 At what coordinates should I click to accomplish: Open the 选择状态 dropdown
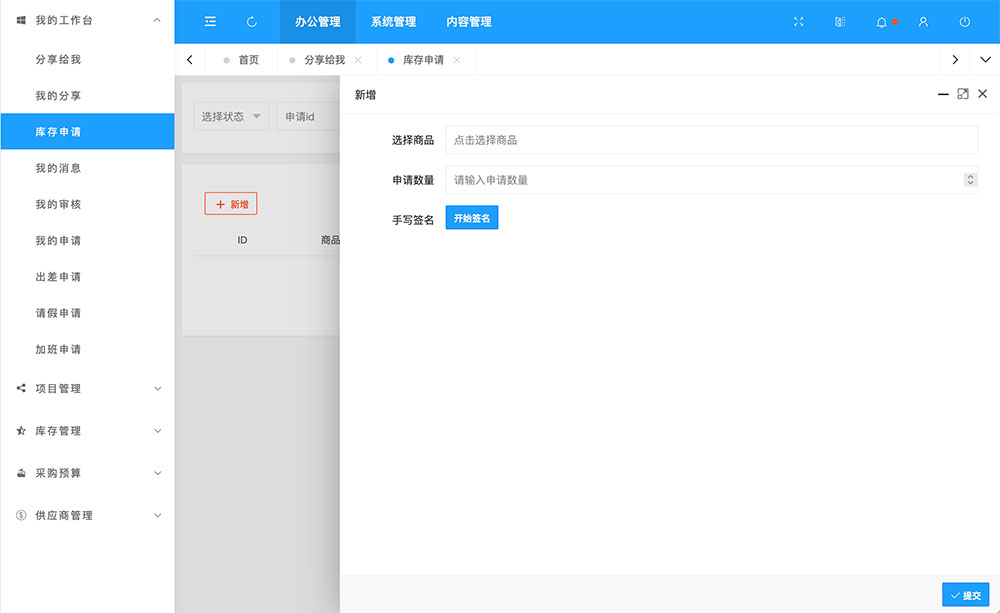pos(231,116)
